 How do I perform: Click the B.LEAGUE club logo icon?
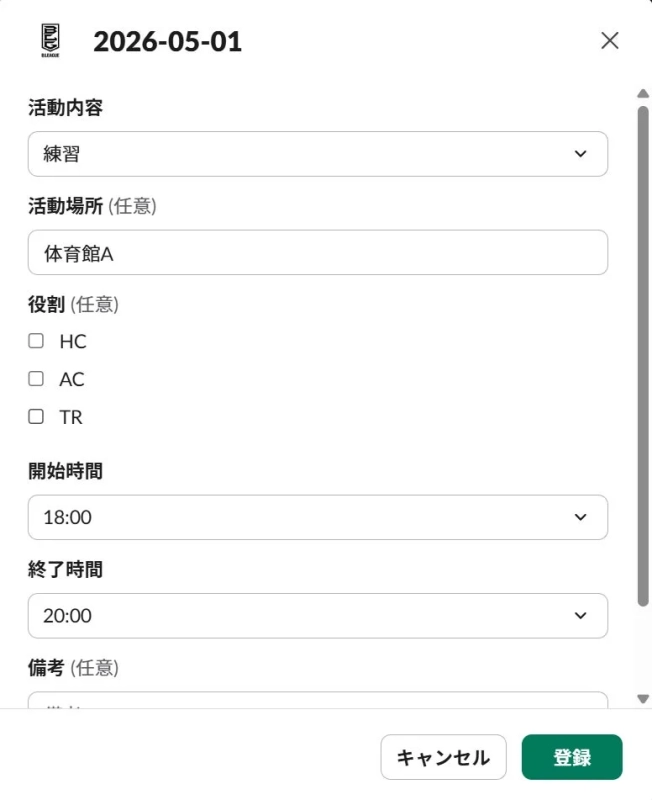pos(51,41)
